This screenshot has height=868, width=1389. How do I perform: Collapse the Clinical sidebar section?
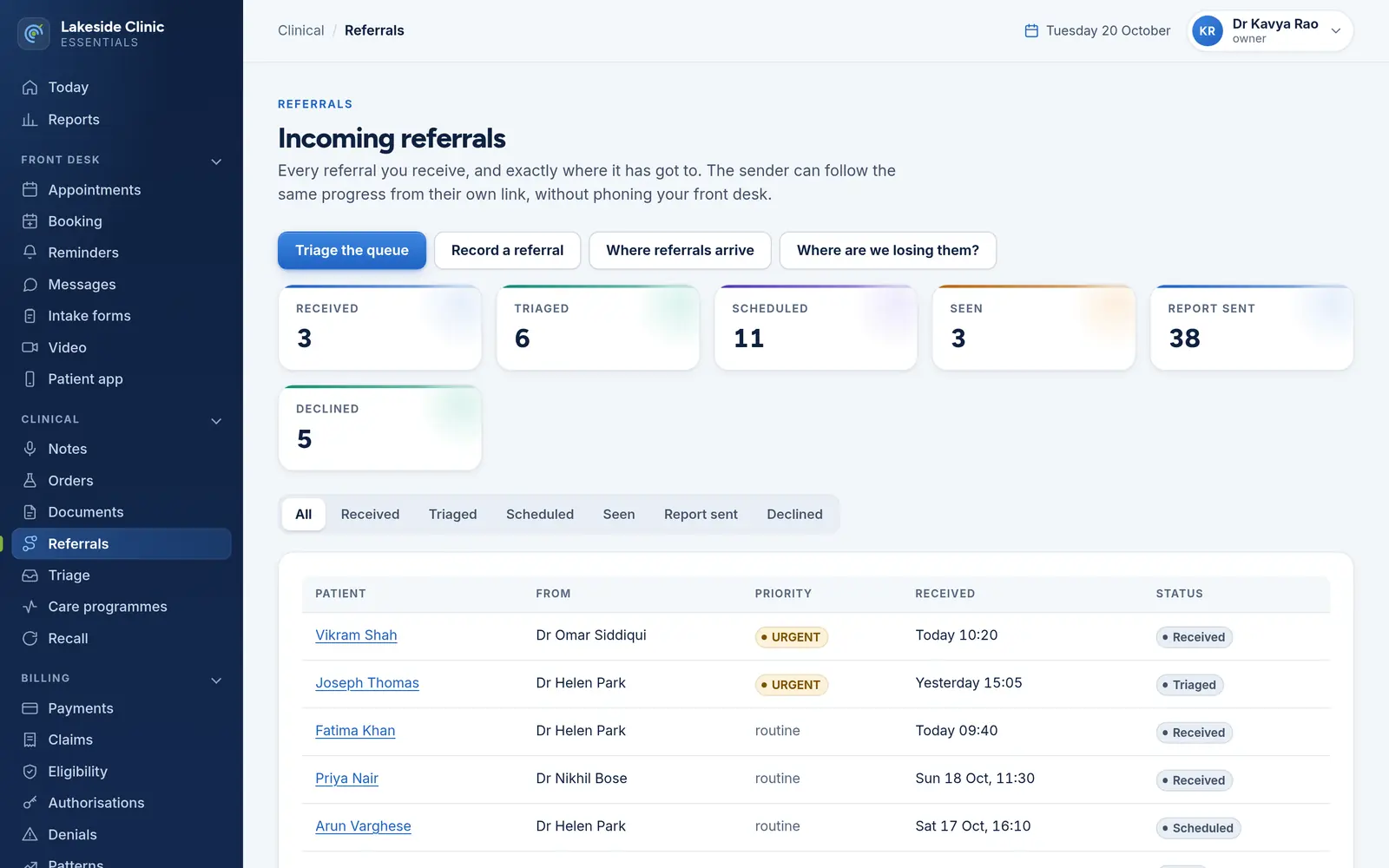(216, 421)
